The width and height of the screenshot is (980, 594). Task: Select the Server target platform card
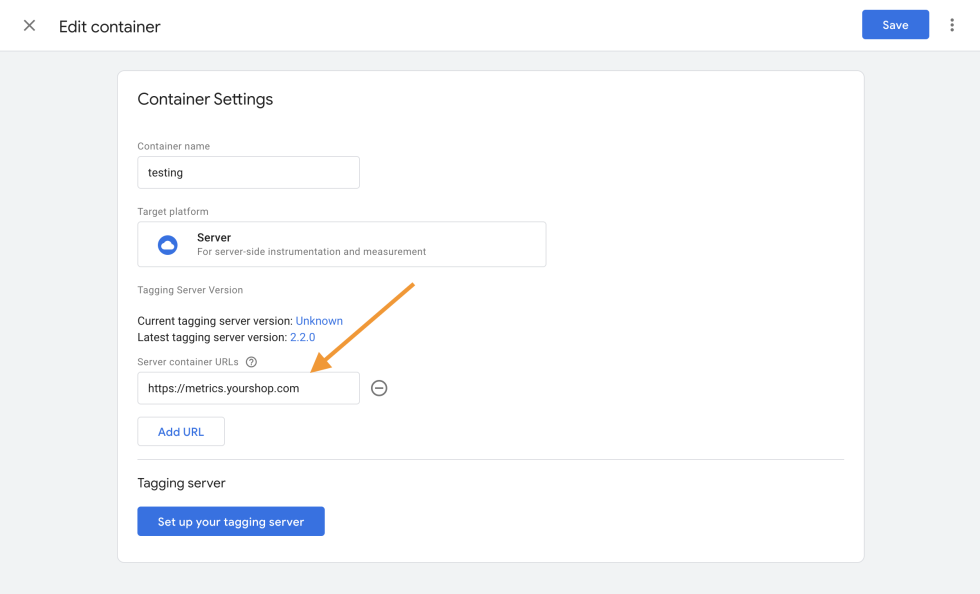tap(341, 244)
